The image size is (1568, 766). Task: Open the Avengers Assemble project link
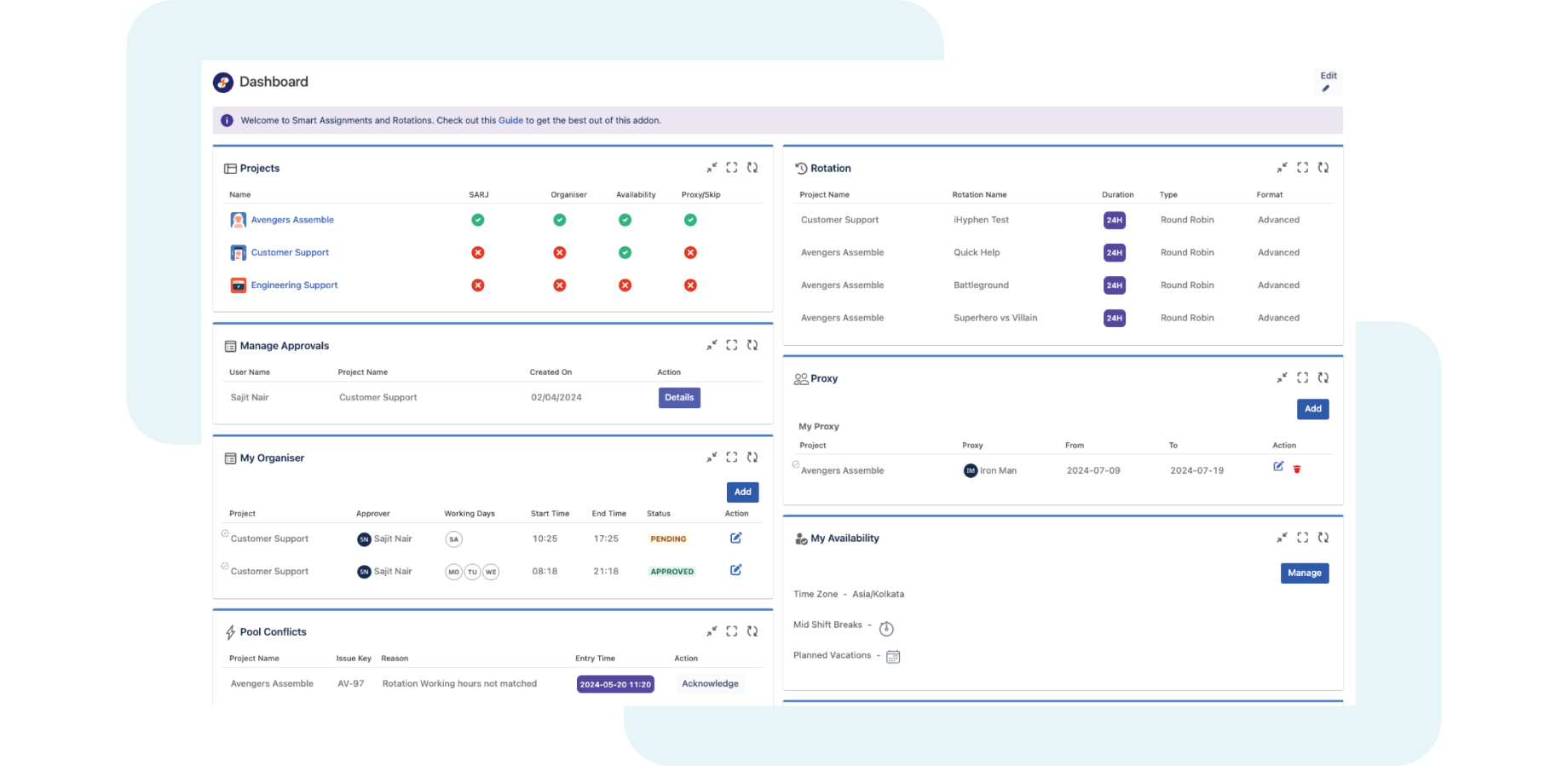292,220
